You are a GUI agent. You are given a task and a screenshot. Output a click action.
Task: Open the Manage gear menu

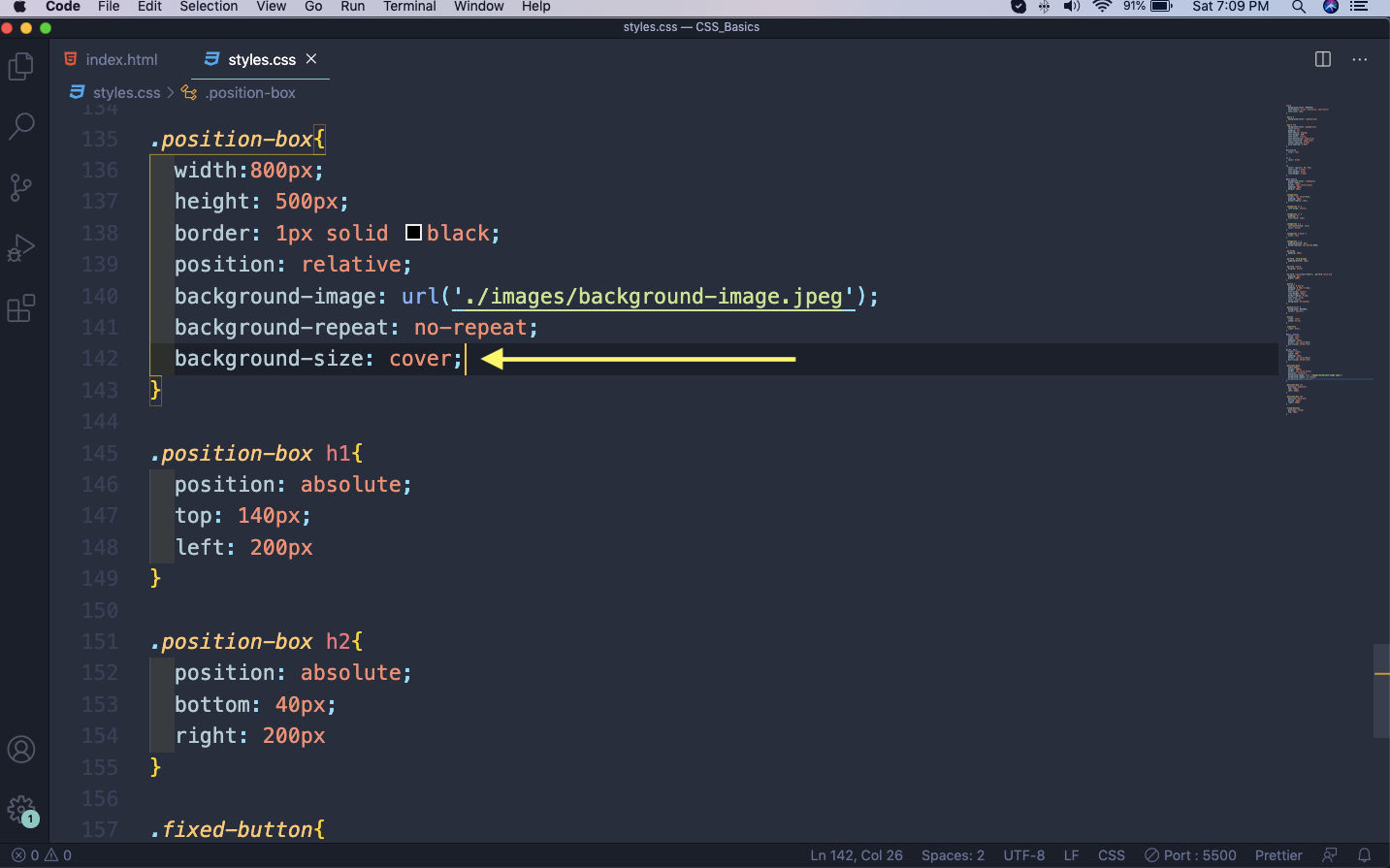pyautogui.click(x=20, y=810)
